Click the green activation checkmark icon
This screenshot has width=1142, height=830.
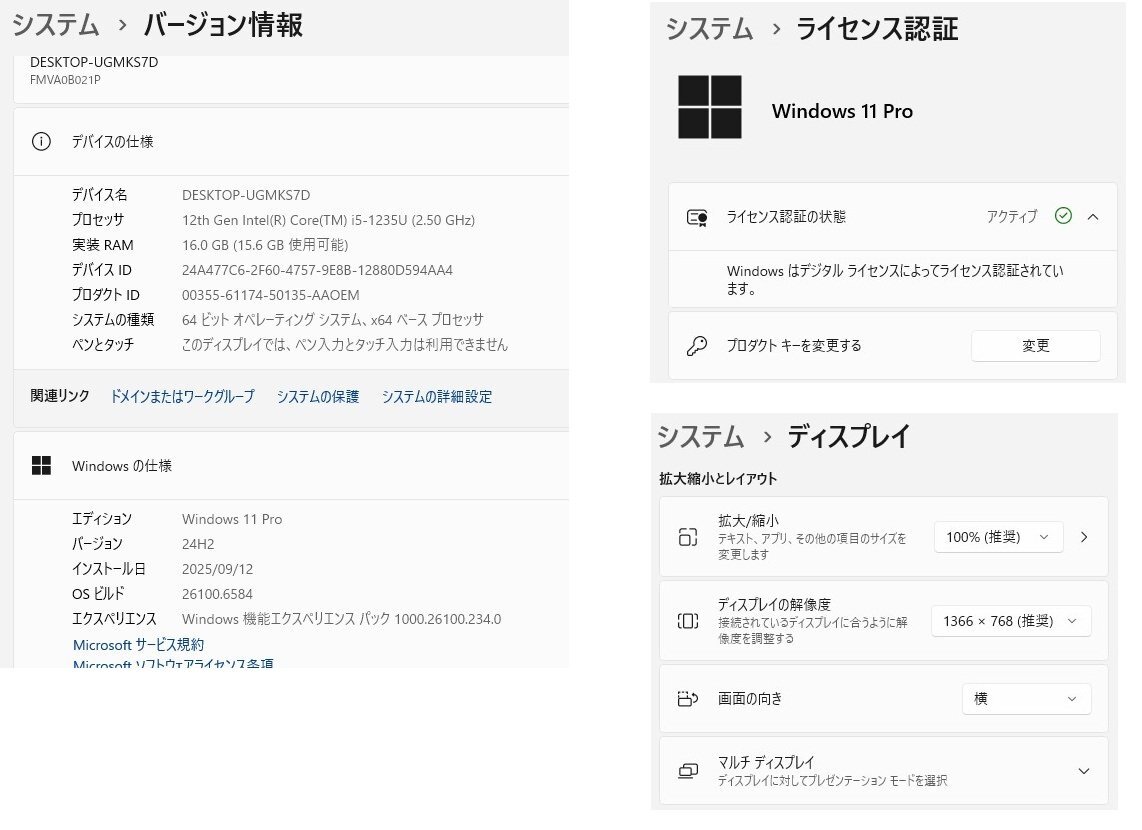[x=1063, y=216]
